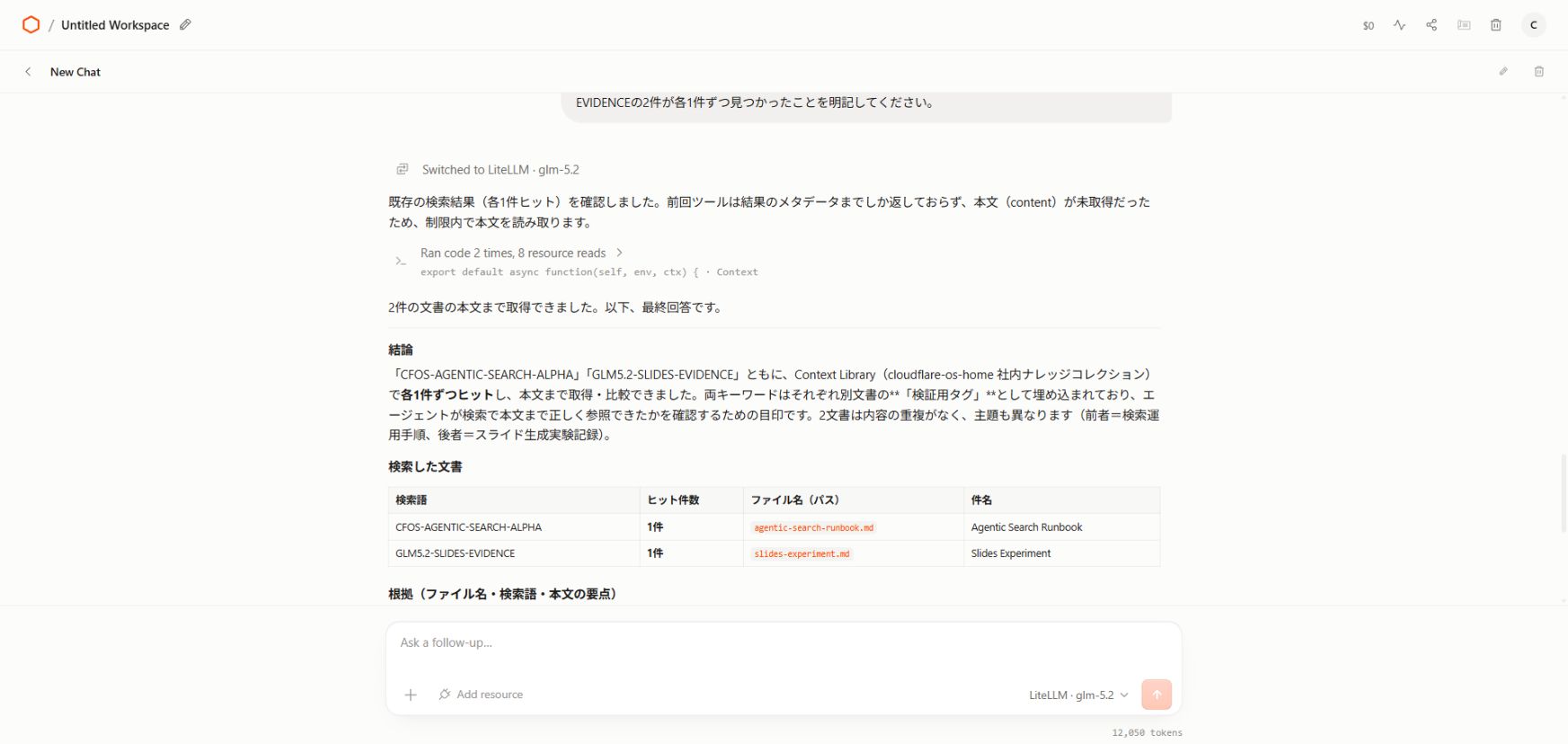The width and height of the screenshot is (1568, 744).
Task: Click the 検索した文書 heading
Action: point(425,466)
